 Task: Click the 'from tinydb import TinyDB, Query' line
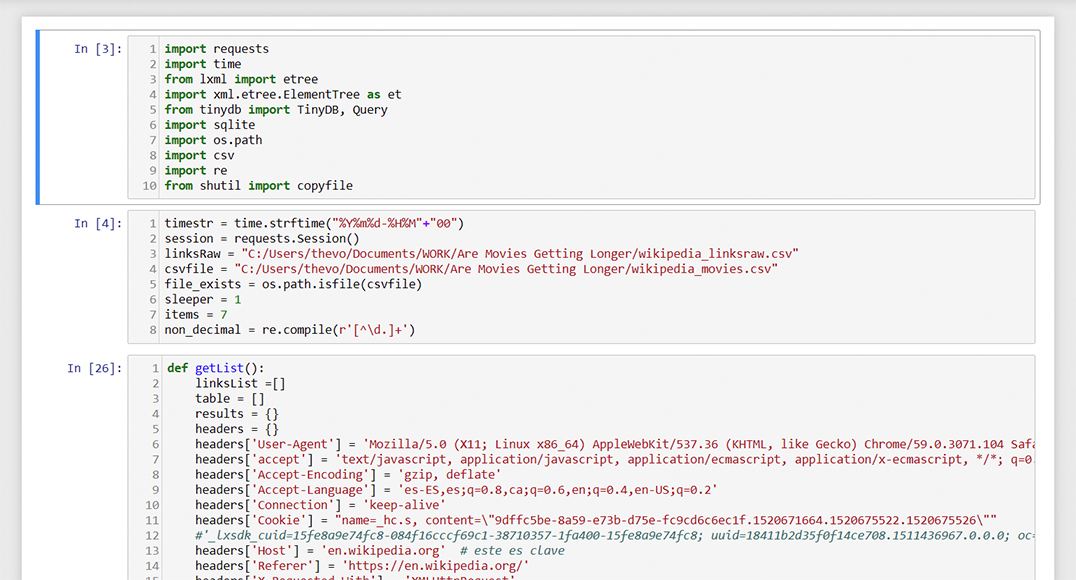(276, 110)
